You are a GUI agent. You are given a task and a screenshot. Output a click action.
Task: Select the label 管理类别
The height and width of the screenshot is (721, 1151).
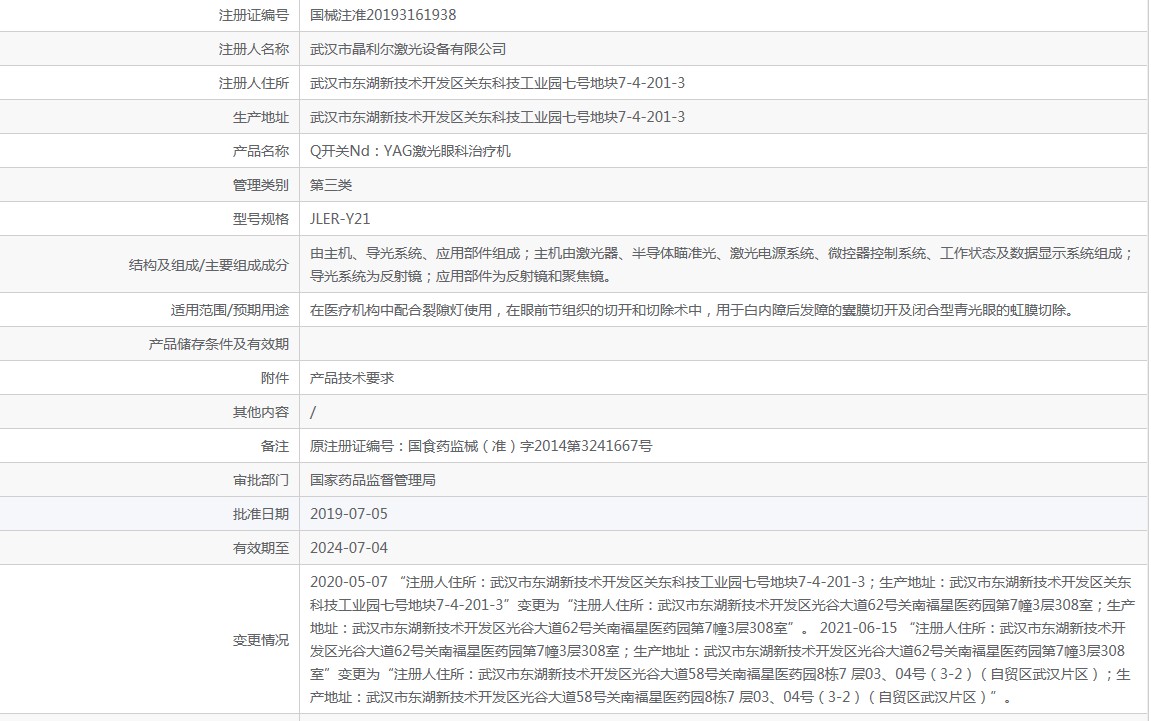261,185
